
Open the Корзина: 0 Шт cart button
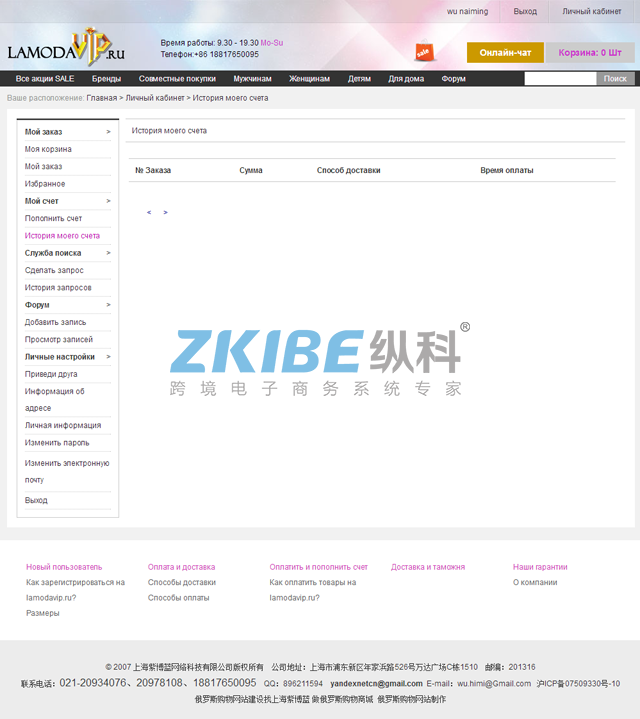[590, 53]
